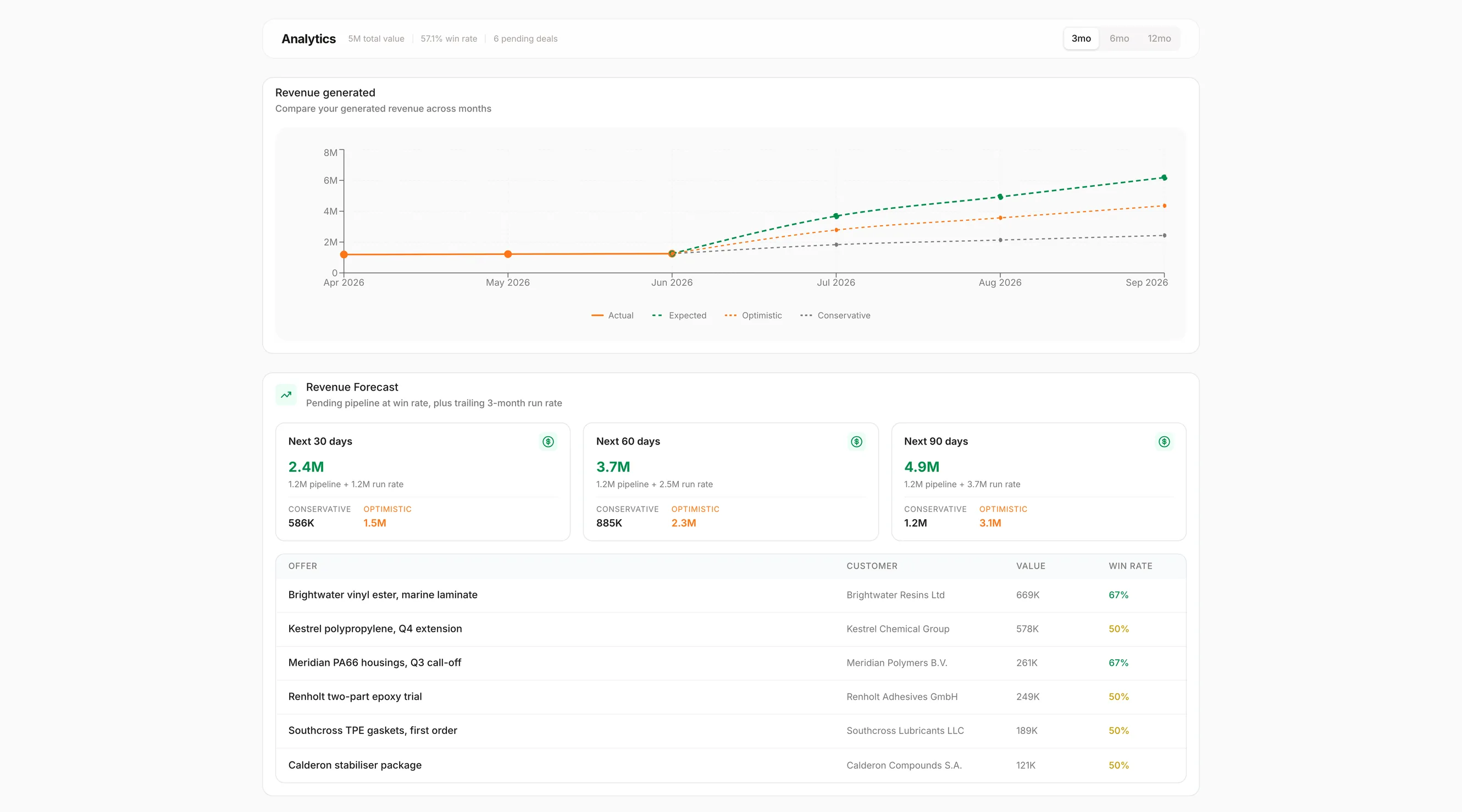Toggle the Conservative series in chart legend
The image size is (1462, 812).
[x=835, y=315]
